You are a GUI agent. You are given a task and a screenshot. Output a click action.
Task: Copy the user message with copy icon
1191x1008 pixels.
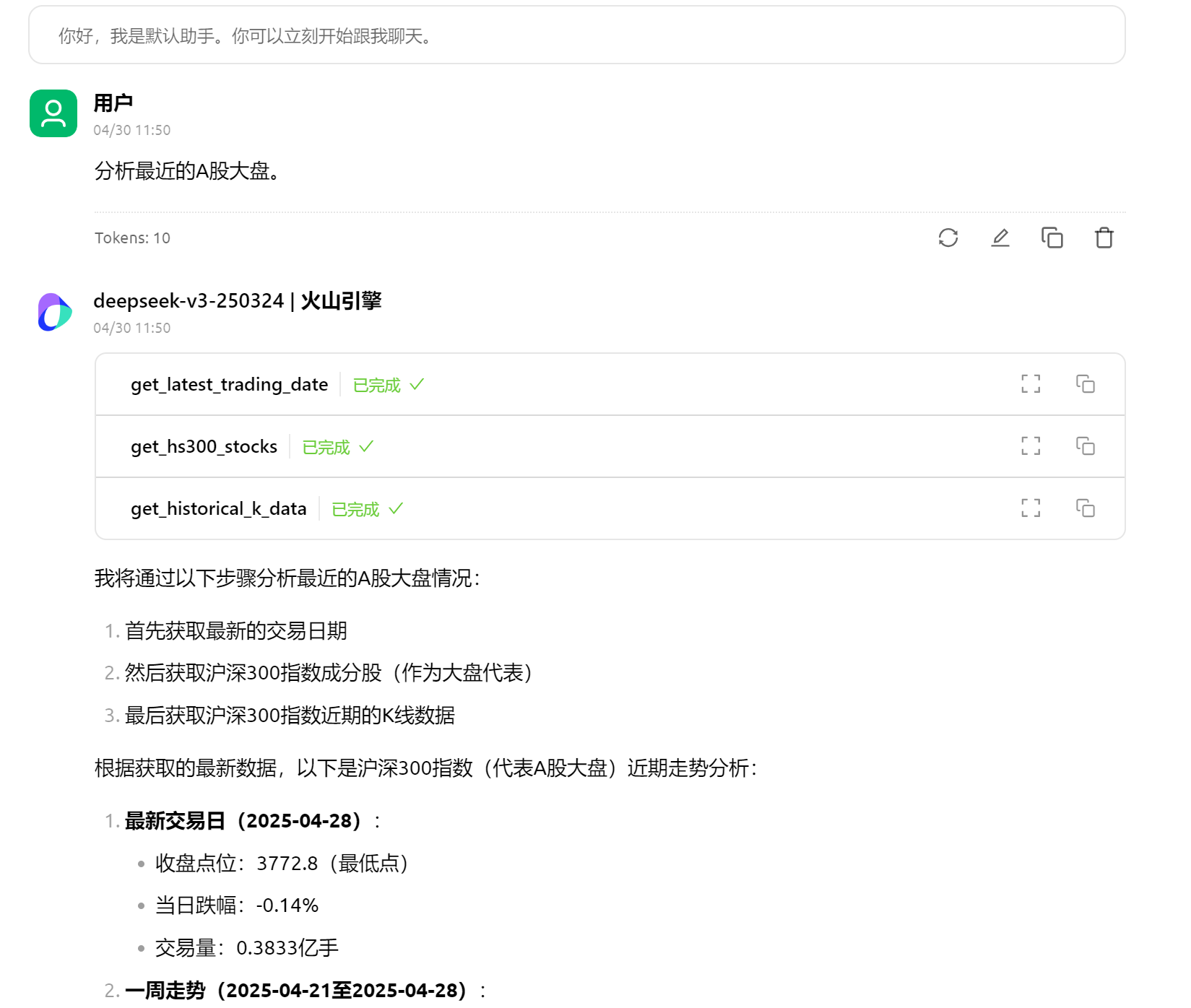[1052, 238]
